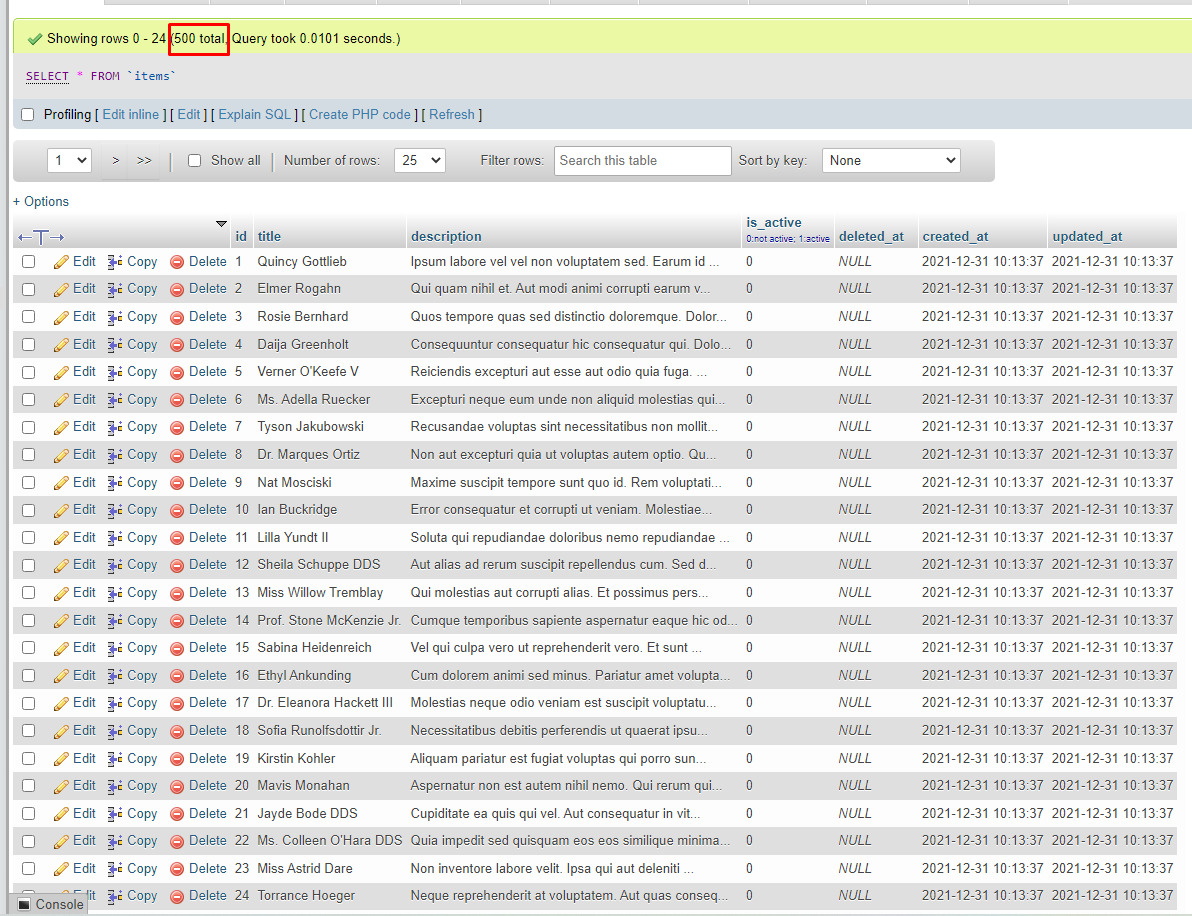Click the red Delete icon for Torrance Hoeger

pos(177,896)
